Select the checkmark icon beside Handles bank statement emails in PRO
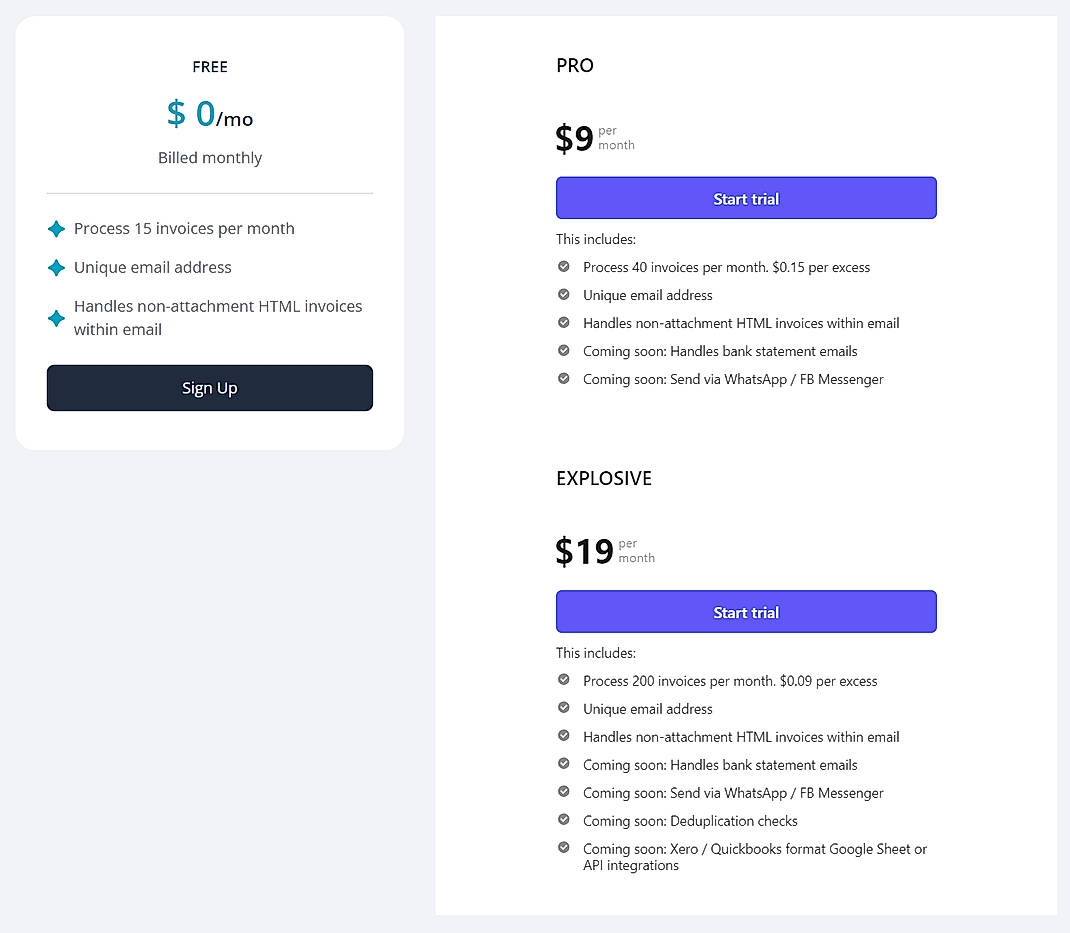 point(565,351)
